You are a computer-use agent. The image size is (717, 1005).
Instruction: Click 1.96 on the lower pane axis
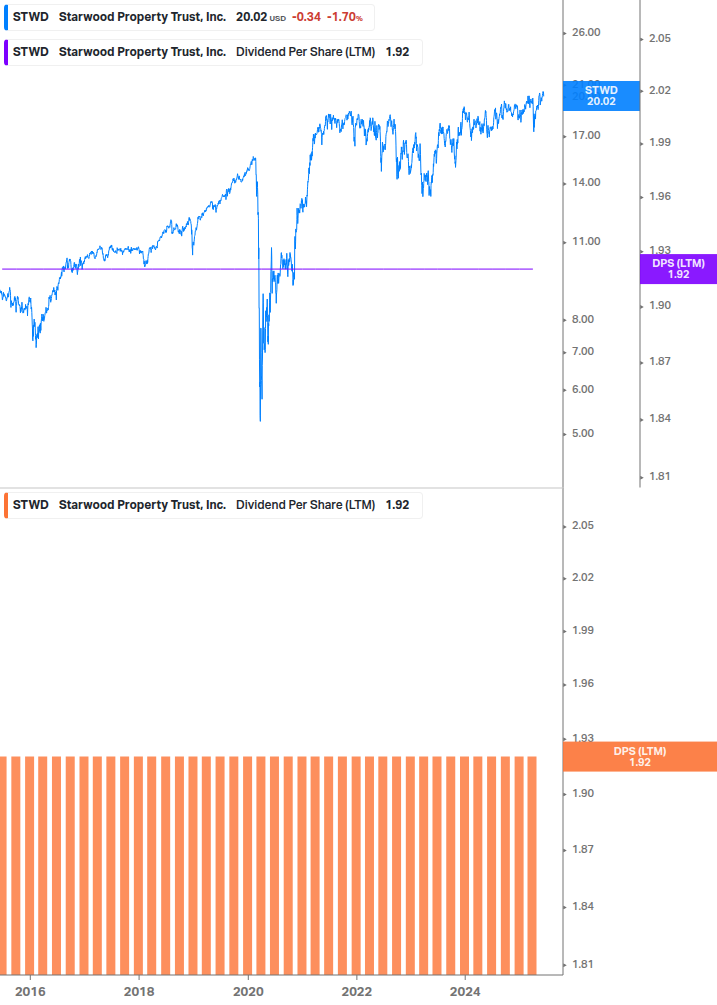(x=583, y=683)
